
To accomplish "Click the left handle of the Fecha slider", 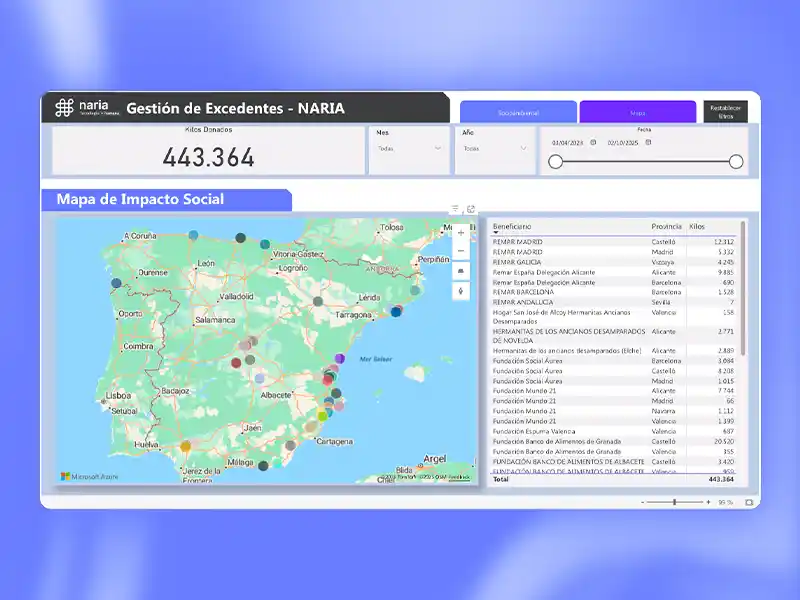I will 556,162.
